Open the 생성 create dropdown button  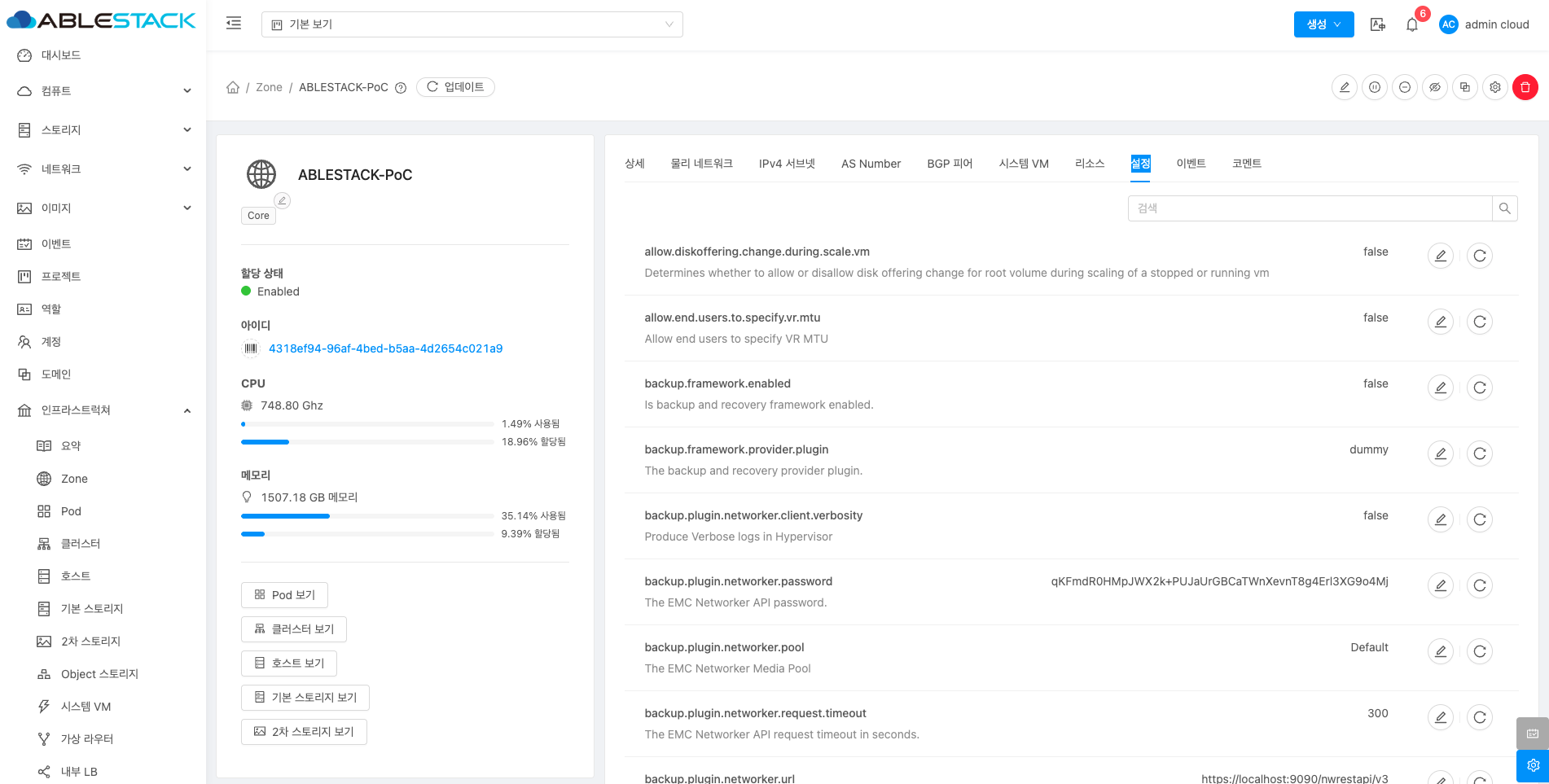1323,24
